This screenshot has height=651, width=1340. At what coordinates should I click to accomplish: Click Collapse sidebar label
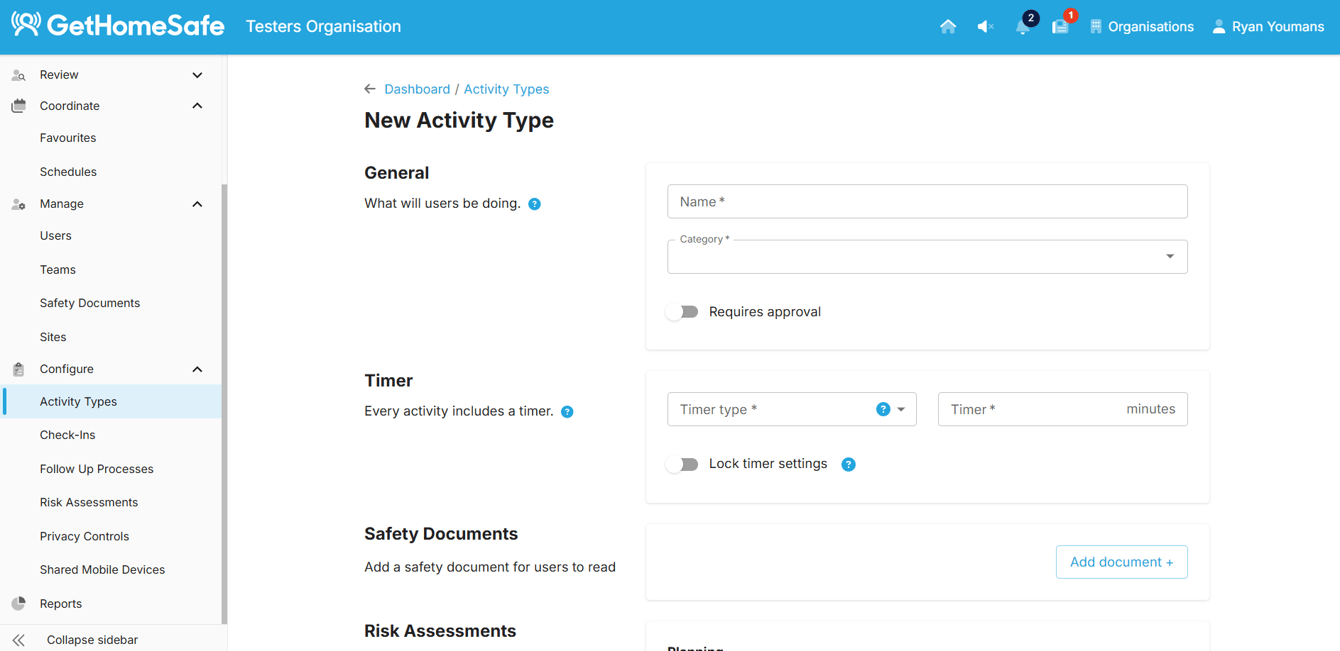coord(92,640)
